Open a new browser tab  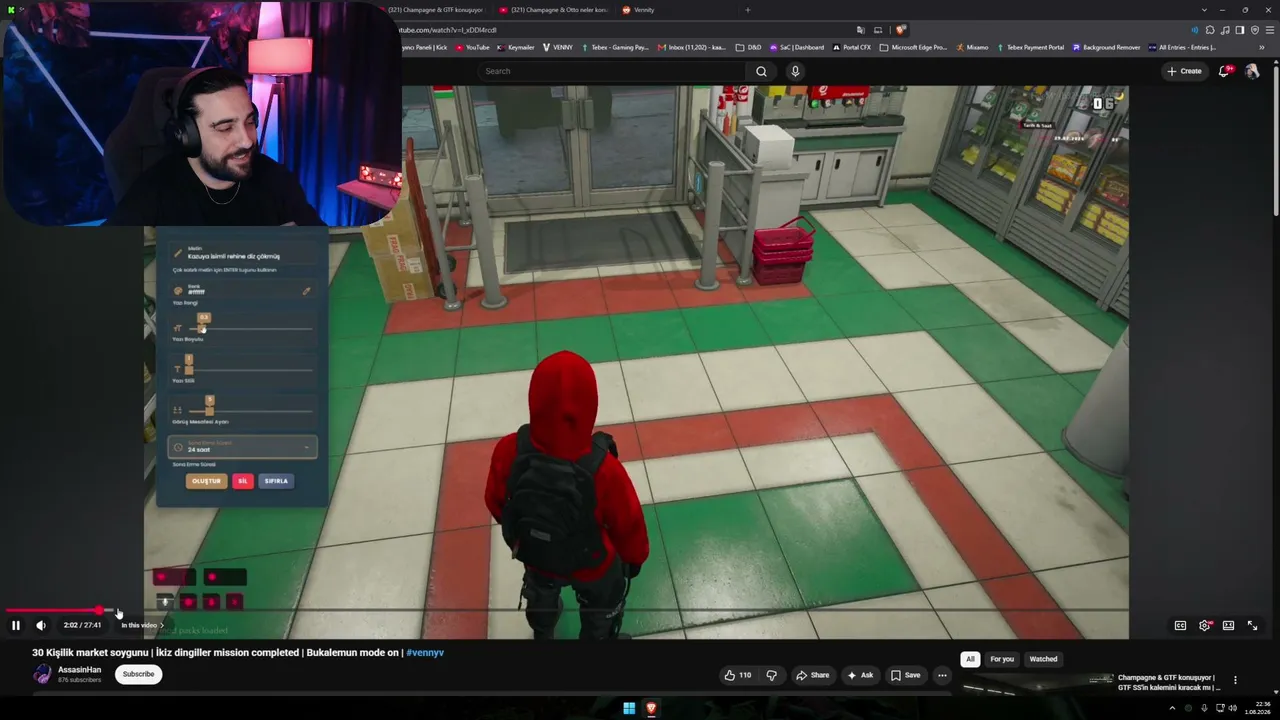click(x=747, y=10)
